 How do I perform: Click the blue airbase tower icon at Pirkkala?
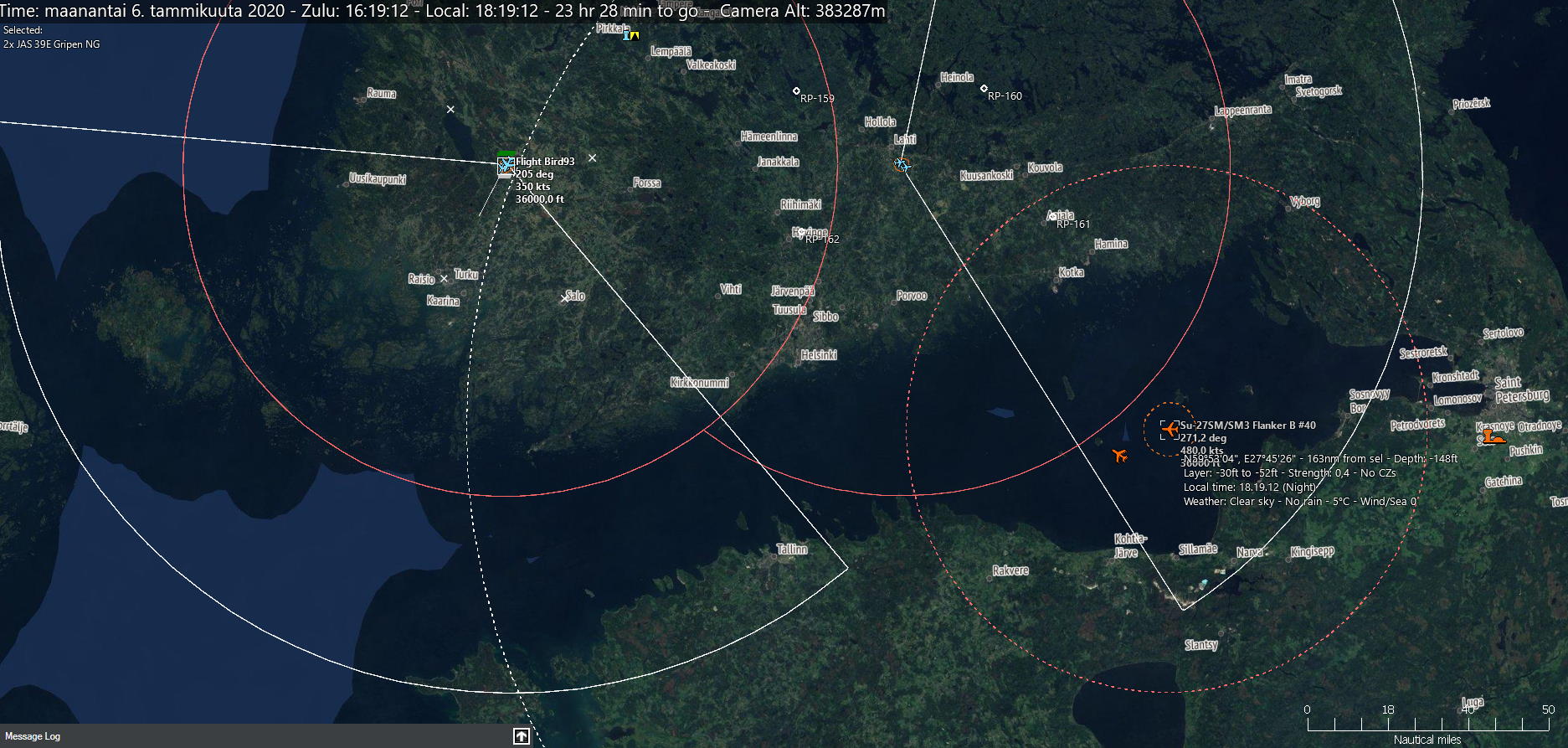[x=625, y=36]
